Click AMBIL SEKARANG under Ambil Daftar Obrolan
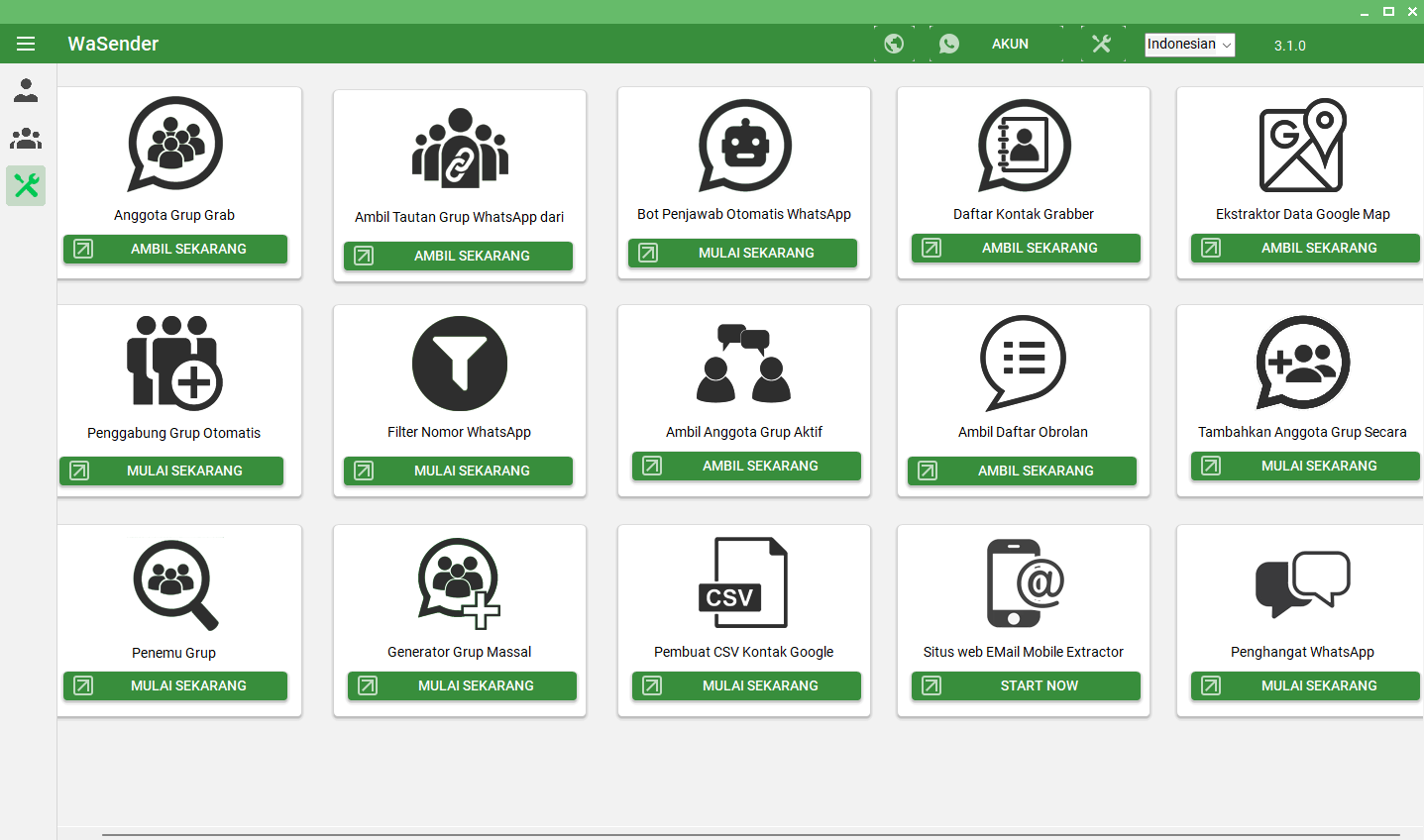The width and height of the screenshot is (1424, 840). (x=1022, y=471)
